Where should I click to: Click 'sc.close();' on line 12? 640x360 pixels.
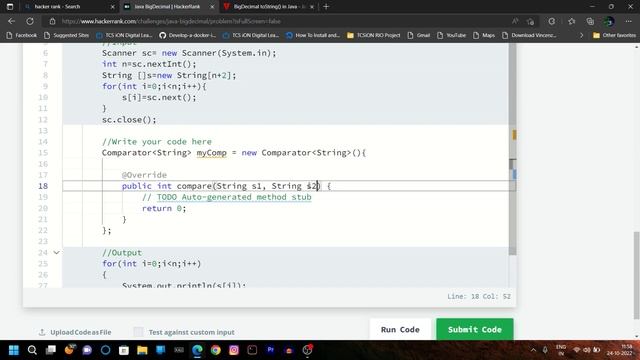click(129, 120)
